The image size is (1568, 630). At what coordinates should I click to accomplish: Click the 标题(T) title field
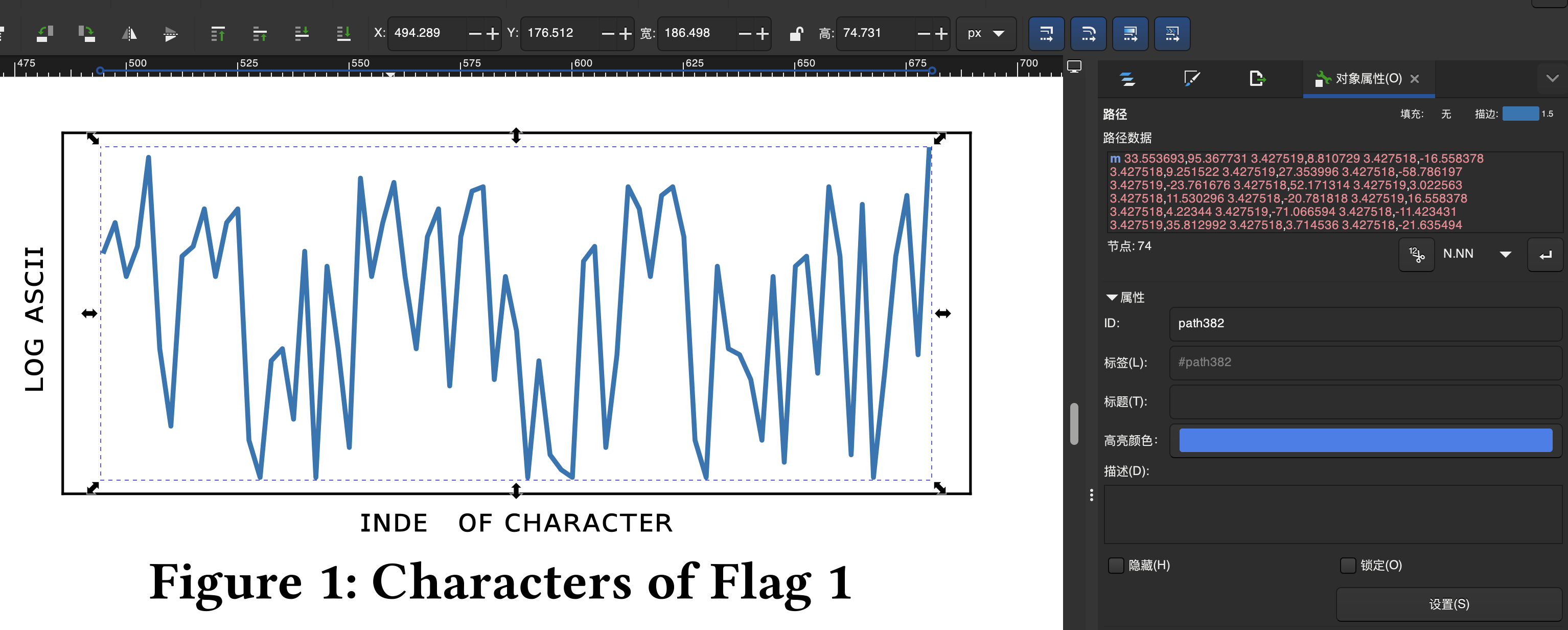click(x=1365, y=401)
